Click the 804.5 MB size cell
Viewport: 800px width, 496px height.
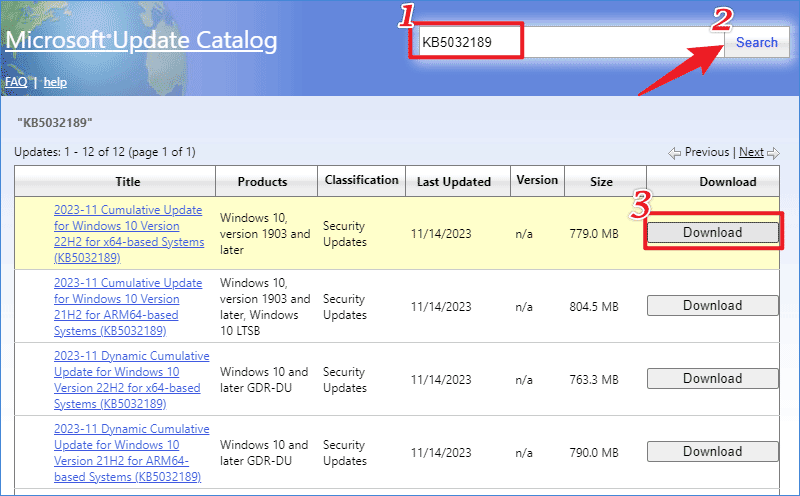[x=594, y=307]
